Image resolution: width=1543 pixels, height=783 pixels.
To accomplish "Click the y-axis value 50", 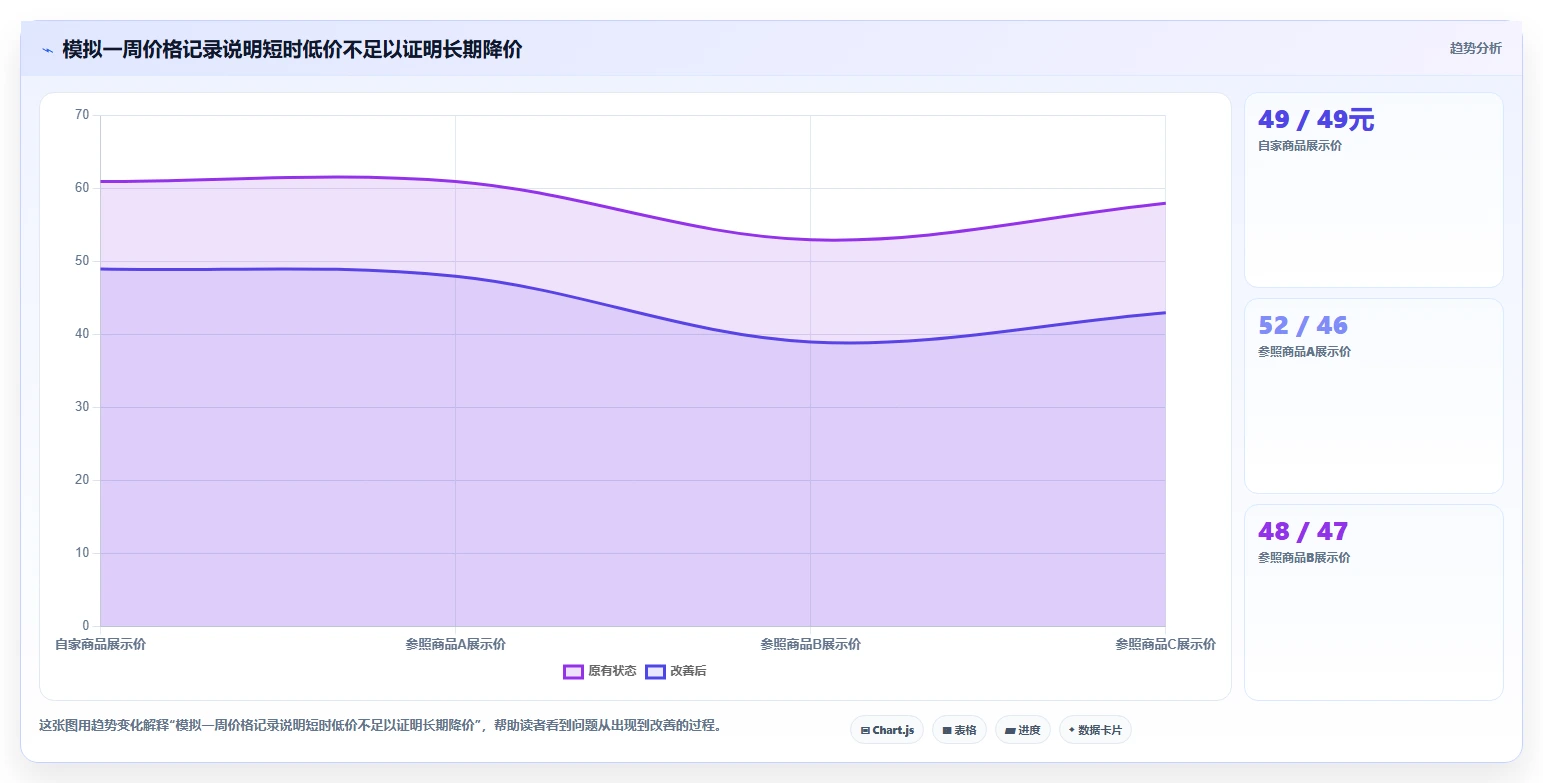I will pos(82,261).
